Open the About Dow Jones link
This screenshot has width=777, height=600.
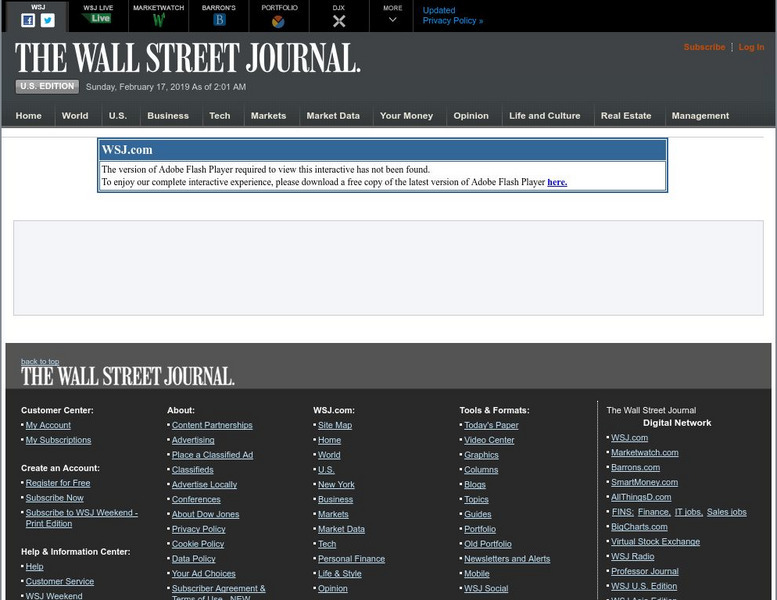pyautogui.click(x=205, y=514)
